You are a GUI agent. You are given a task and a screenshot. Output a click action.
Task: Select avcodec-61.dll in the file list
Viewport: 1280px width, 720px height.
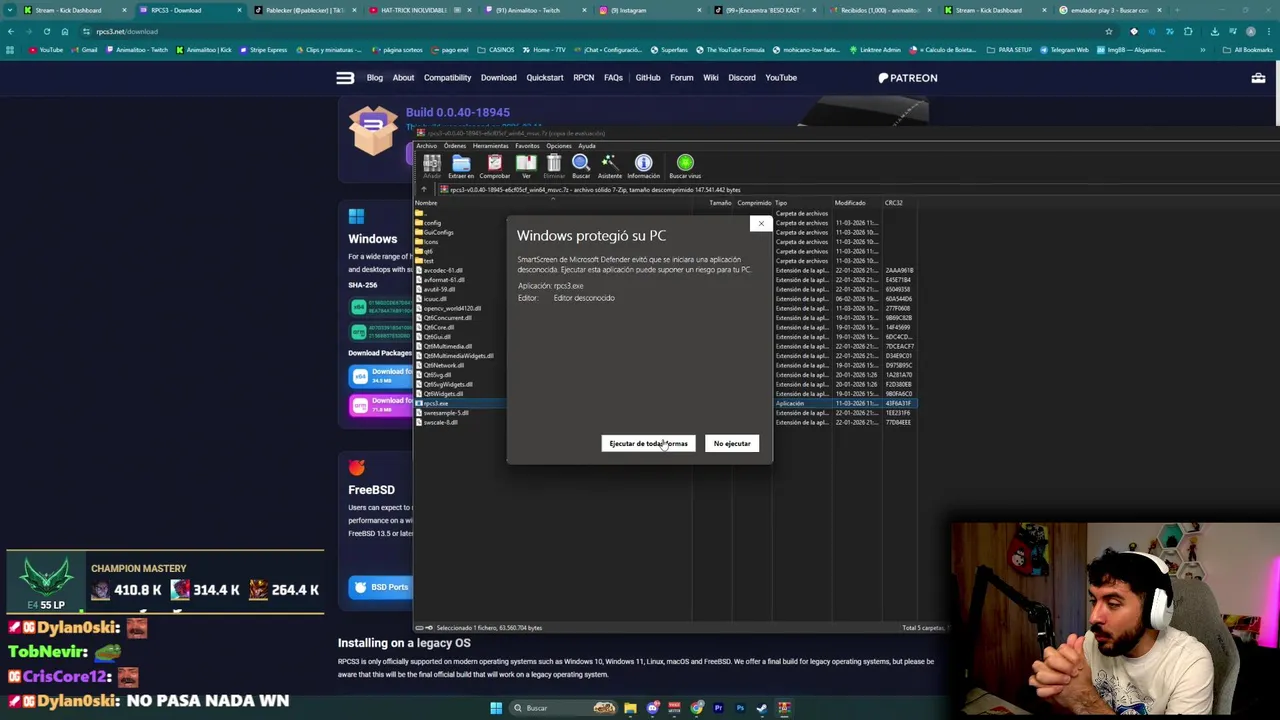point(442,270)
